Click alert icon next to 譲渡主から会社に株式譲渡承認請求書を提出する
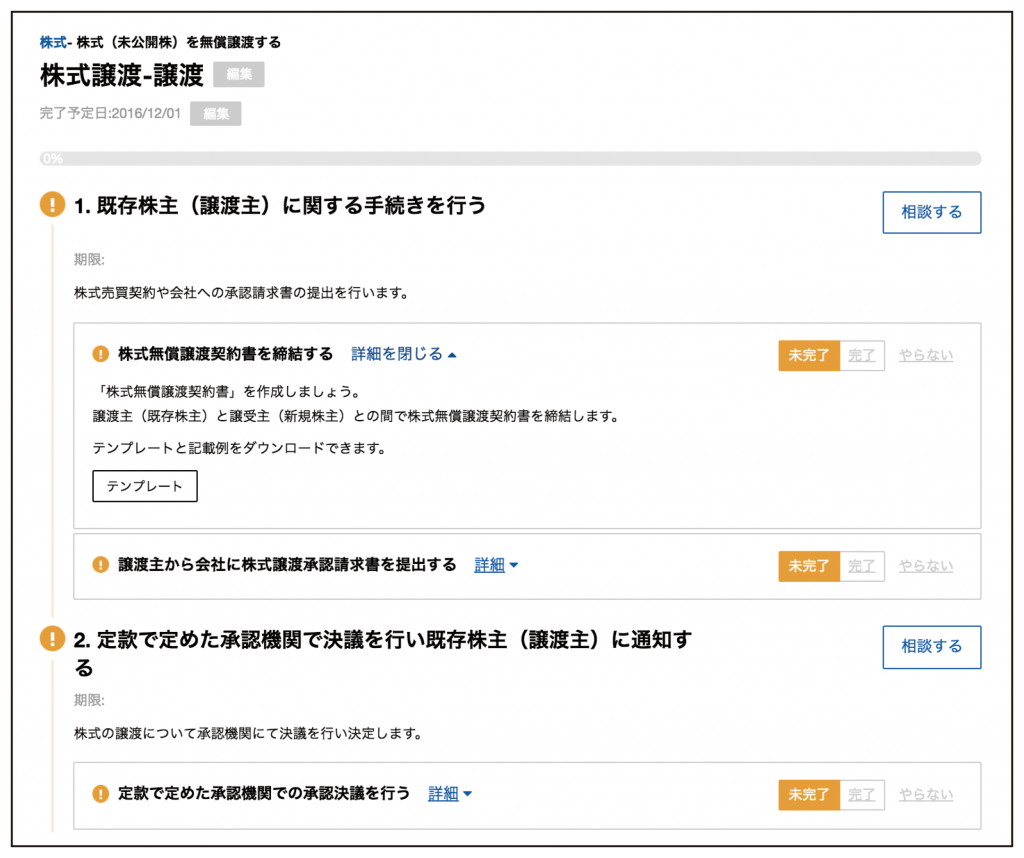Viewport: 1024px width, 858px height. [100, 565]
